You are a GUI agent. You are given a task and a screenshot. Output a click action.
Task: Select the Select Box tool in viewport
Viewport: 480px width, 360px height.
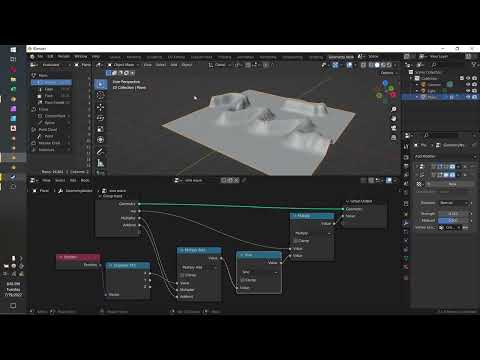click(x=100, y=84)
